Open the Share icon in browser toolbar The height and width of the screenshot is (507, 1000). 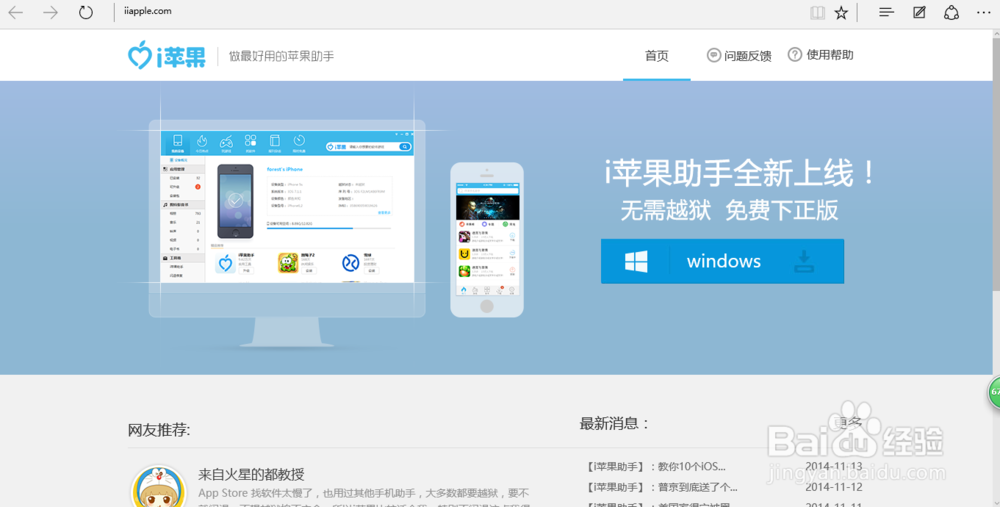click(952, 12)
